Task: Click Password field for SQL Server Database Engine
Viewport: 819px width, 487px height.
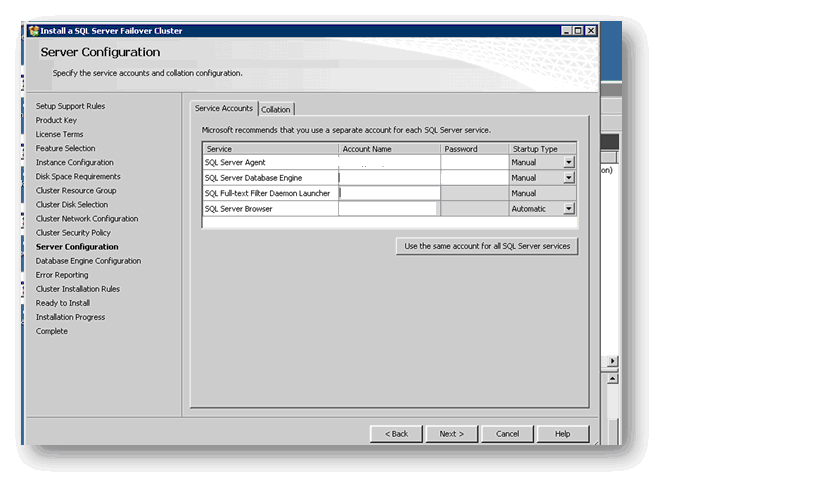Action: coord(474,178)
